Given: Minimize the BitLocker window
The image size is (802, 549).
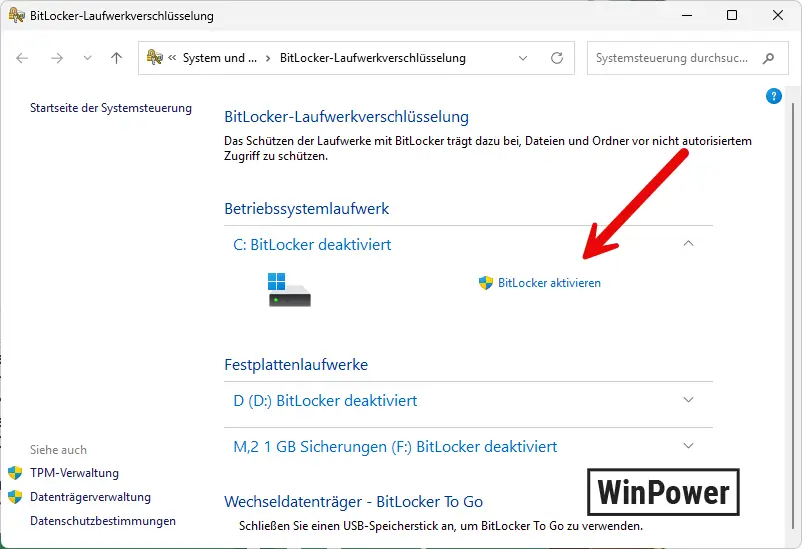Looking at the screenshot, I should 687,15.
